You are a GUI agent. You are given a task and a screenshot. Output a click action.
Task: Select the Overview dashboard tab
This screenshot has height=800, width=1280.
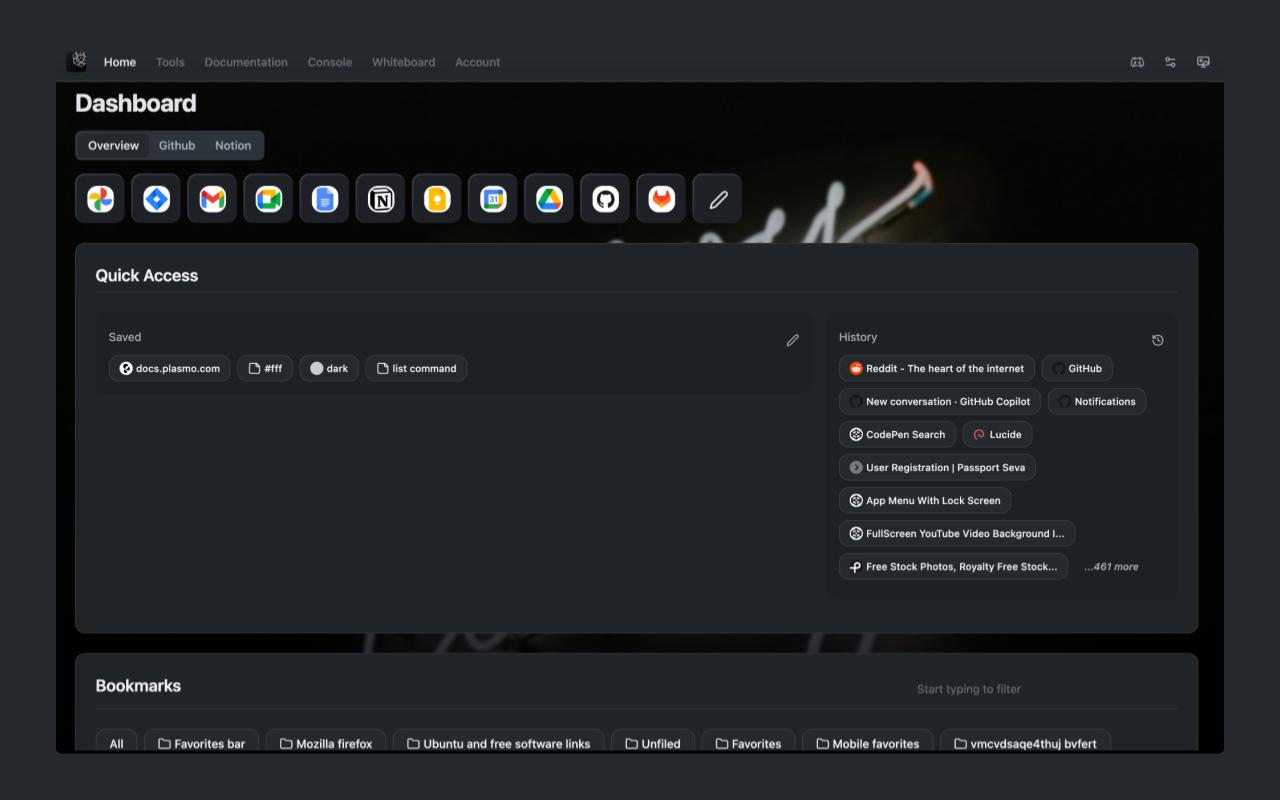113,145
